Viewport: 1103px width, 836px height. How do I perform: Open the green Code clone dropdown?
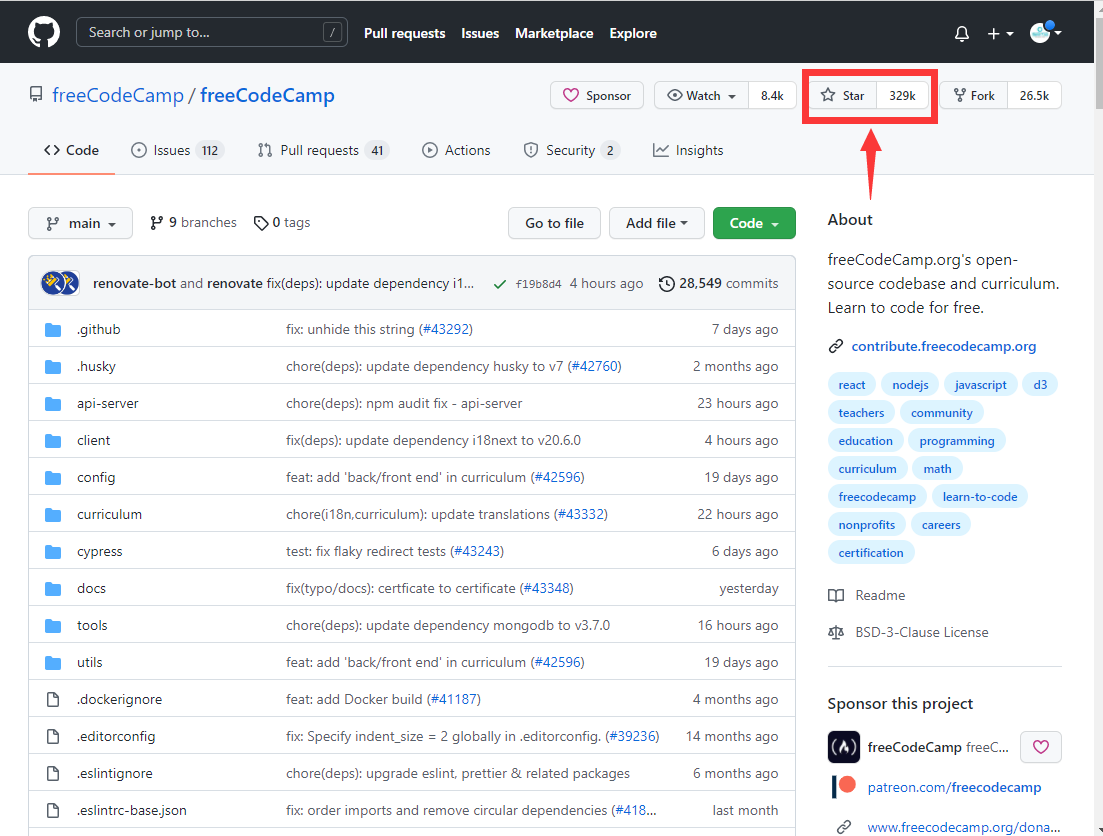pos(754,223)
